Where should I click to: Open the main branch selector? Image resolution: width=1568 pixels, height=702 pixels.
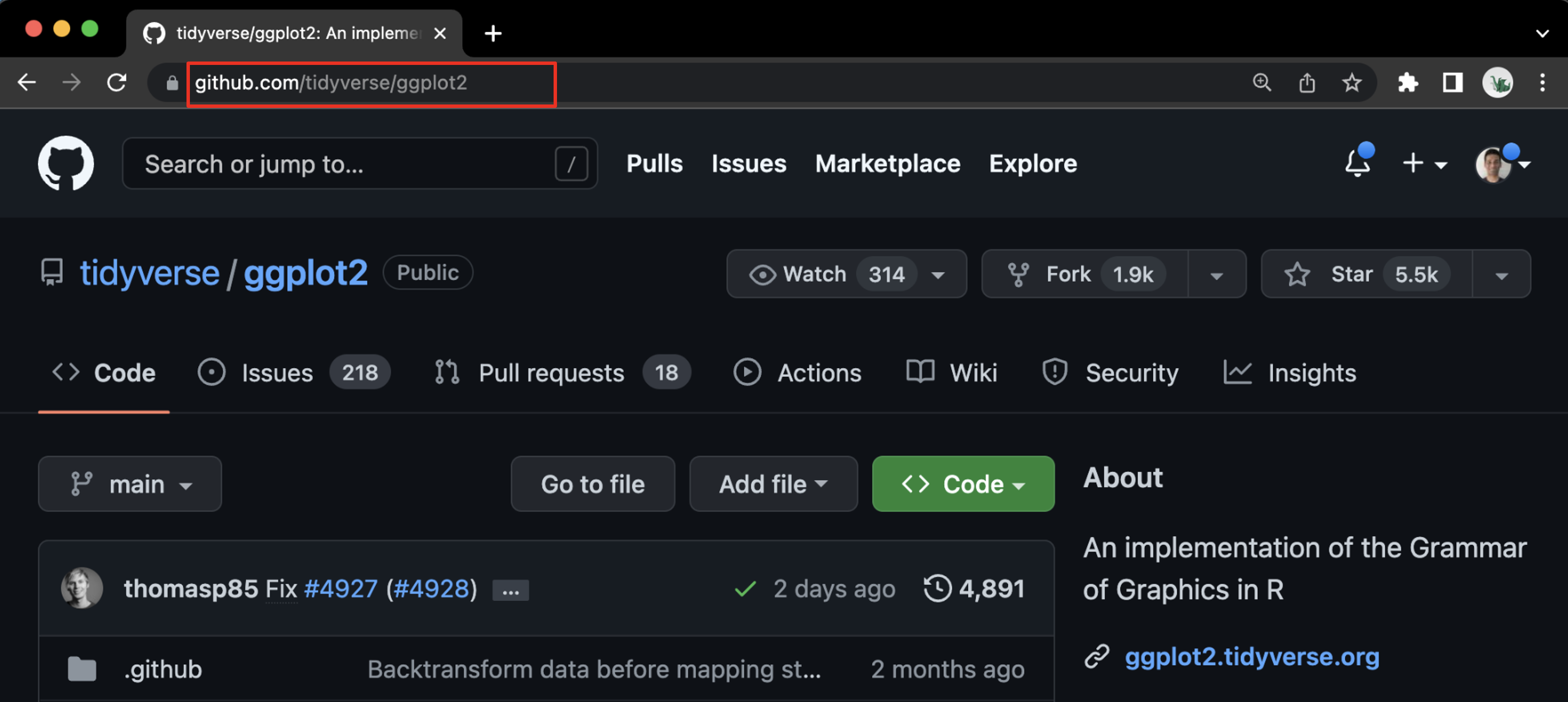coord(130,483)
